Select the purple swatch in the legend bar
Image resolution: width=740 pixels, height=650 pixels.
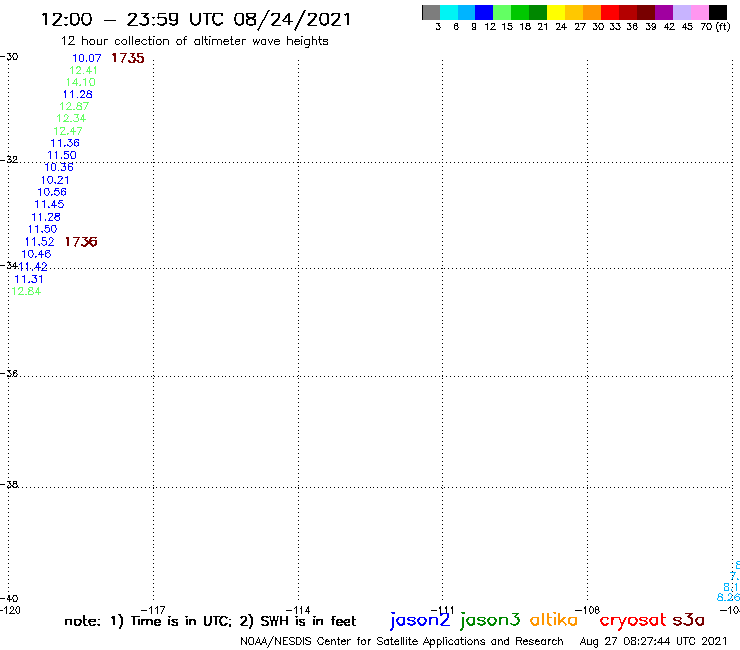664,12
